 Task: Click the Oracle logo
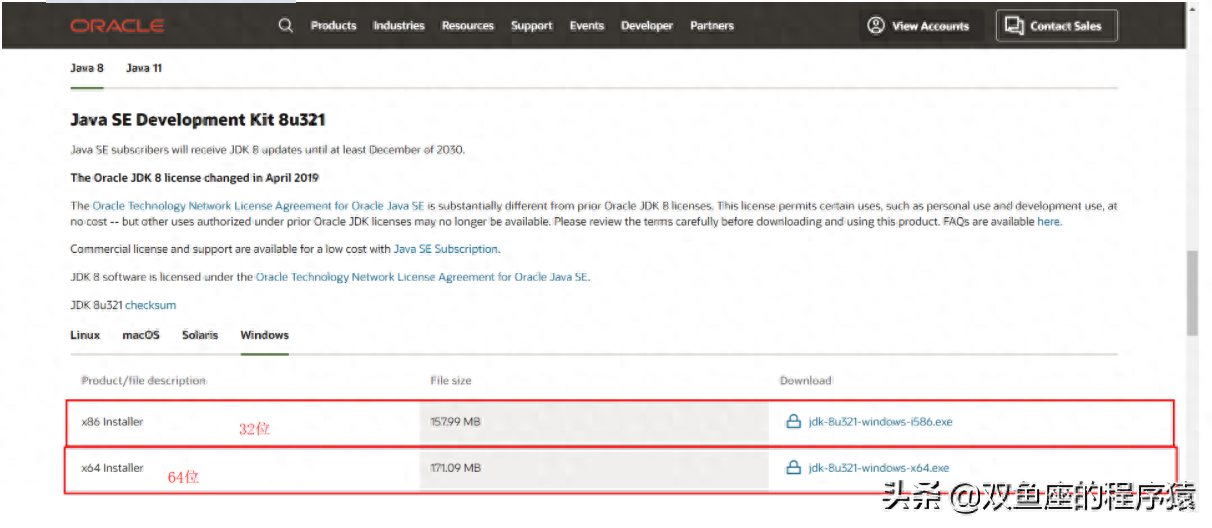[117, 26]
